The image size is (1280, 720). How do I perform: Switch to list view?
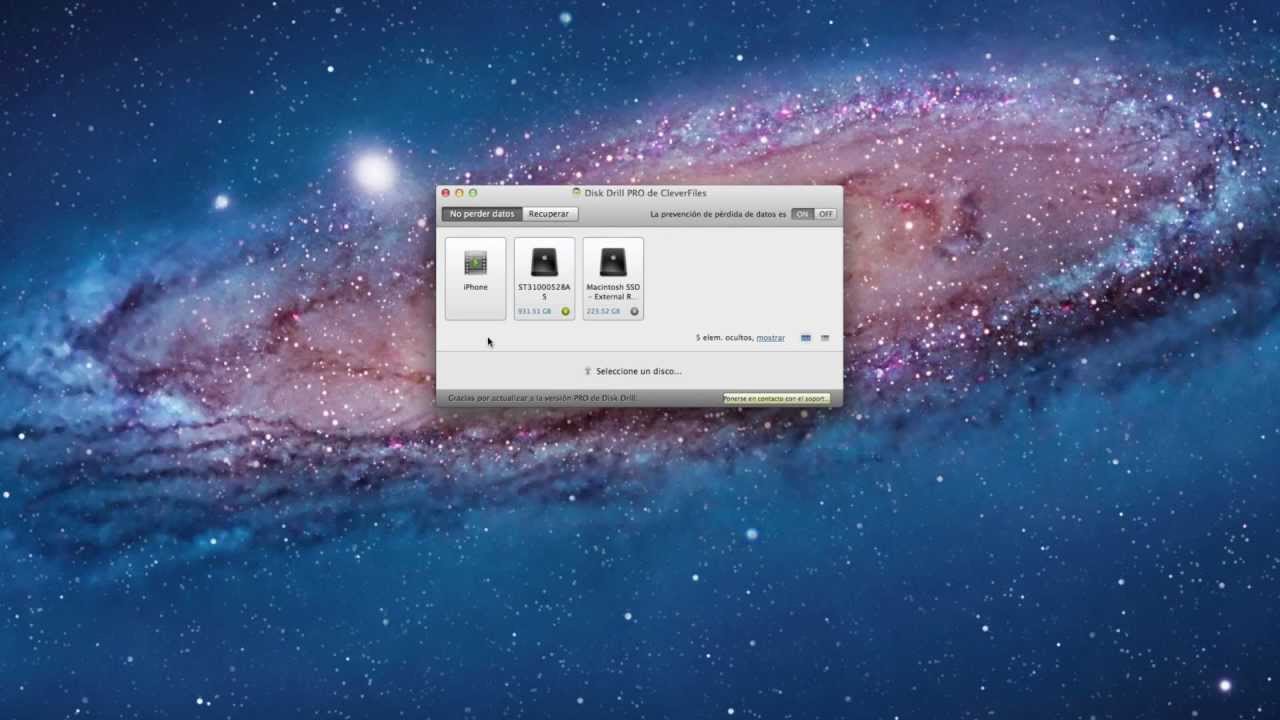pyautogui.click(x=825, y=338)
